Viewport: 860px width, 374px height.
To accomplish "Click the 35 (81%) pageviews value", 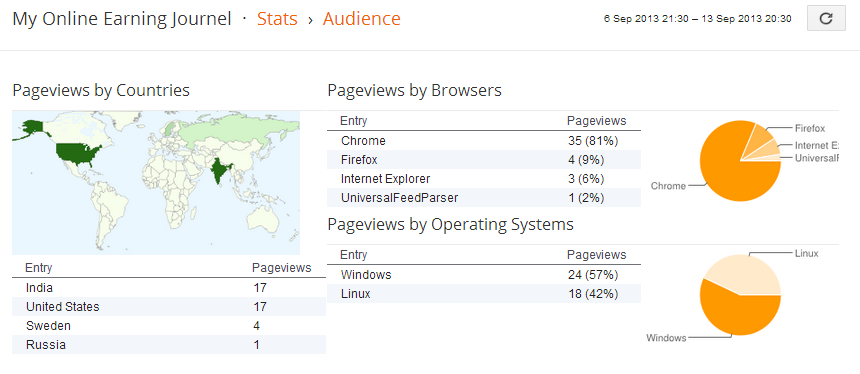I will point(593,141).
